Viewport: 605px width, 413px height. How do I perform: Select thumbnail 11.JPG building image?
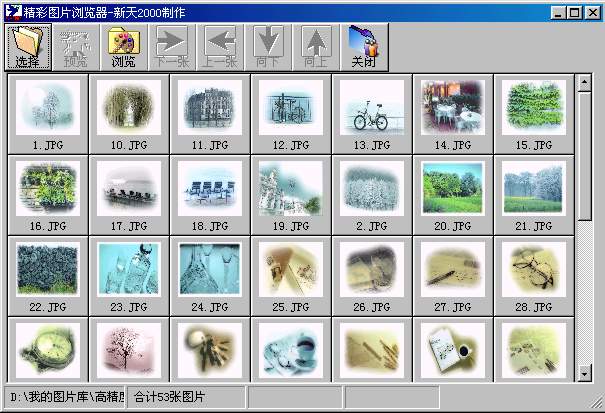coord(210,107)
